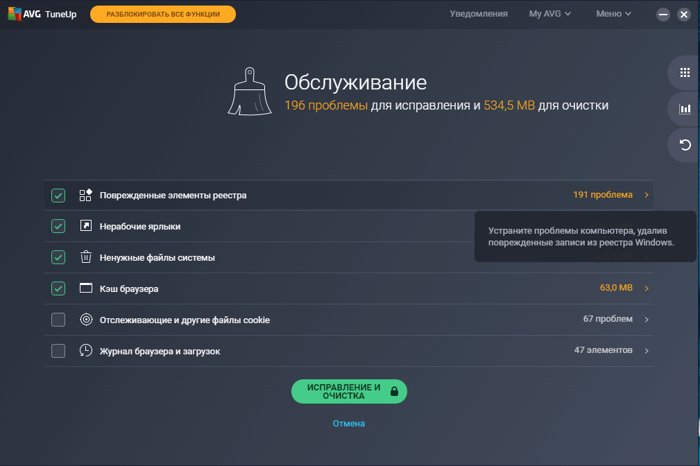
Task: Uncheck Кэш браузера checkbox
Action: coord(58,288)
